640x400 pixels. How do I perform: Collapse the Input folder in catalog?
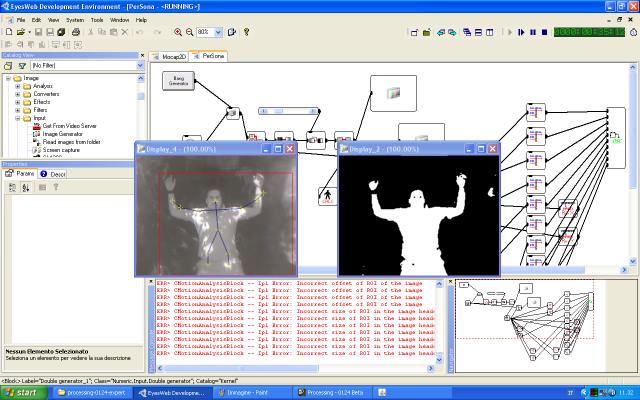coord(17,118)
